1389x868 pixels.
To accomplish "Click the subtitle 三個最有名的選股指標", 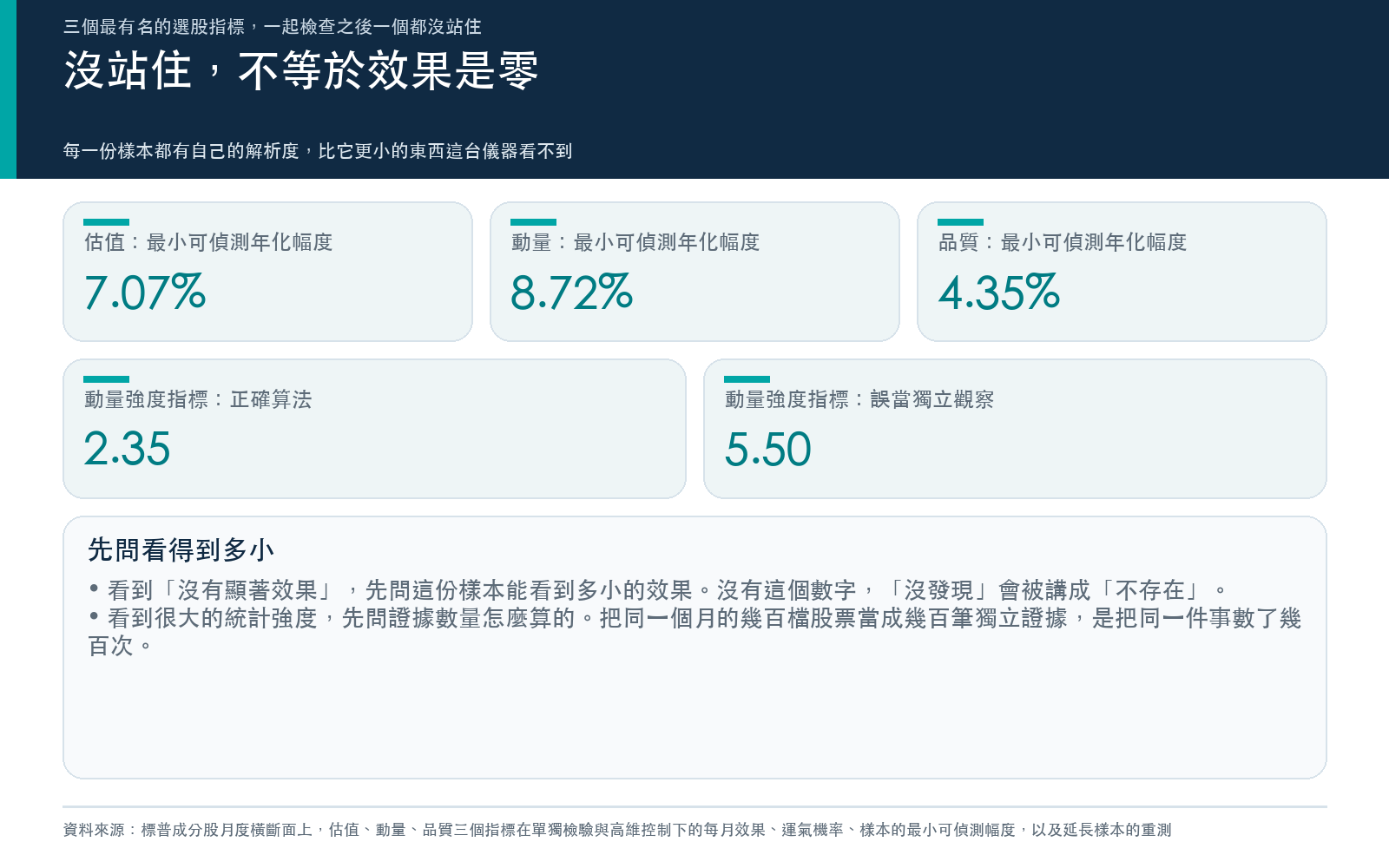I will pyautogui.click(x=272, y=27).
